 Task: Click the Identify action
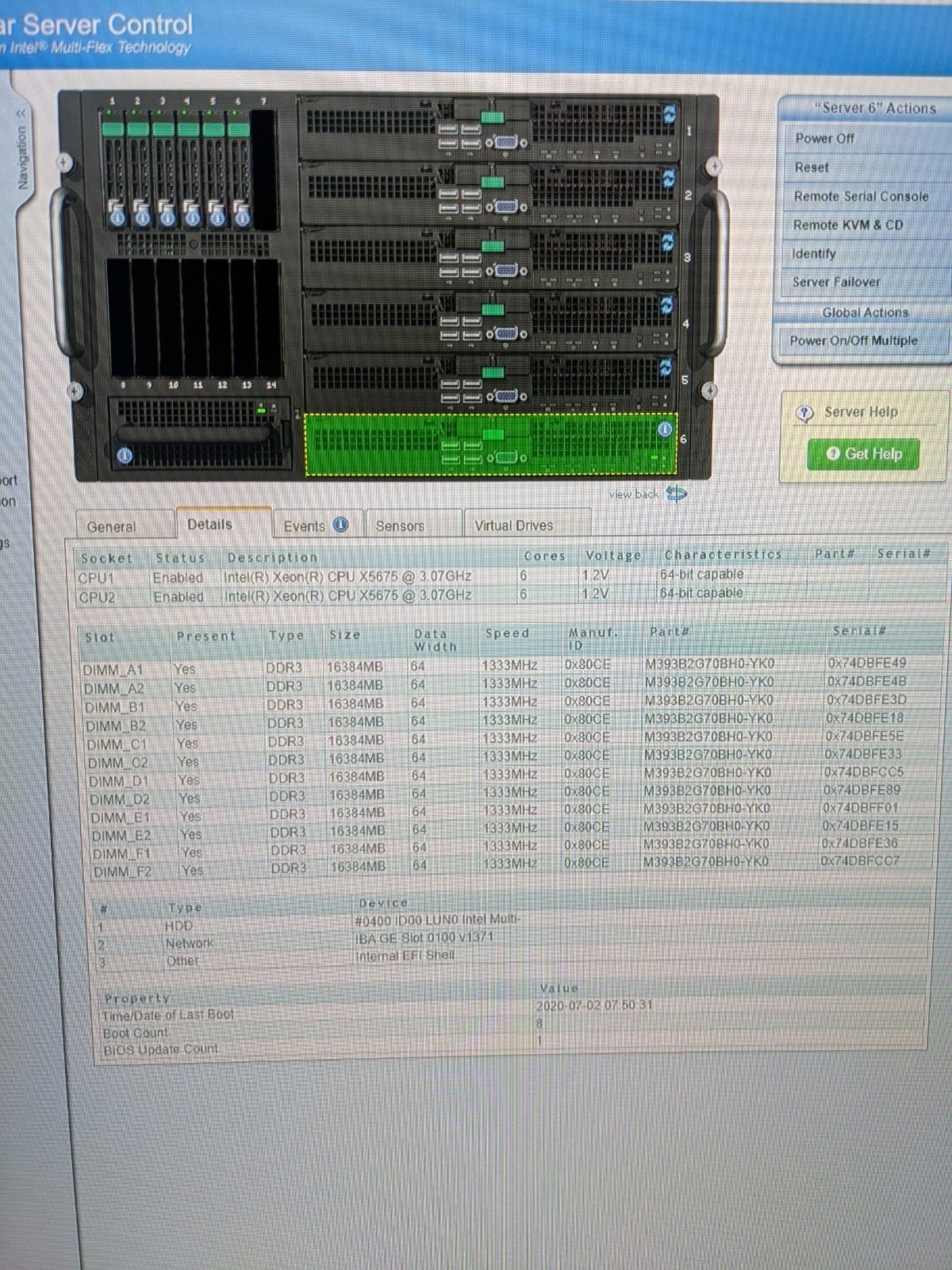pos(814,253)
